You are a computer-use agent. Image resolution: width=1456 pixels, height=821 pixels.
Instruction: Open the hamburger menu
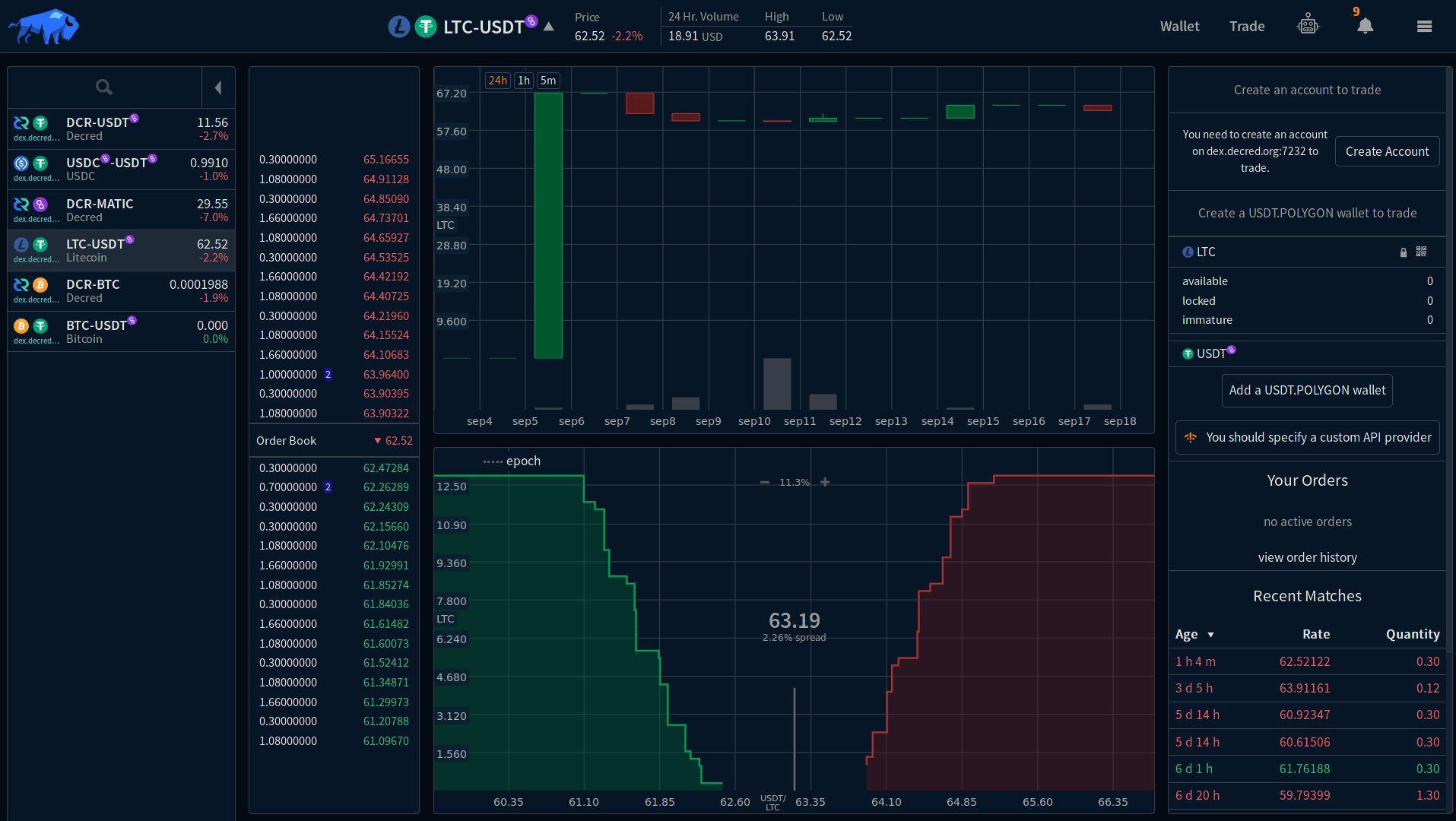(x=1425, y=27)
